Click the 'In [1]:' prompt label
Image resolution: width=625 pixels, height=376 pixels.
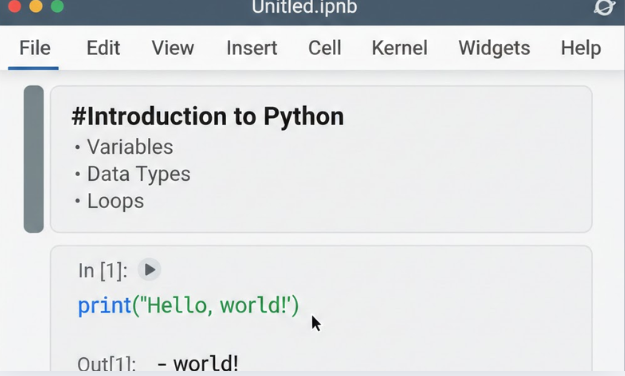pyautogui.click(x=103, y=271)
